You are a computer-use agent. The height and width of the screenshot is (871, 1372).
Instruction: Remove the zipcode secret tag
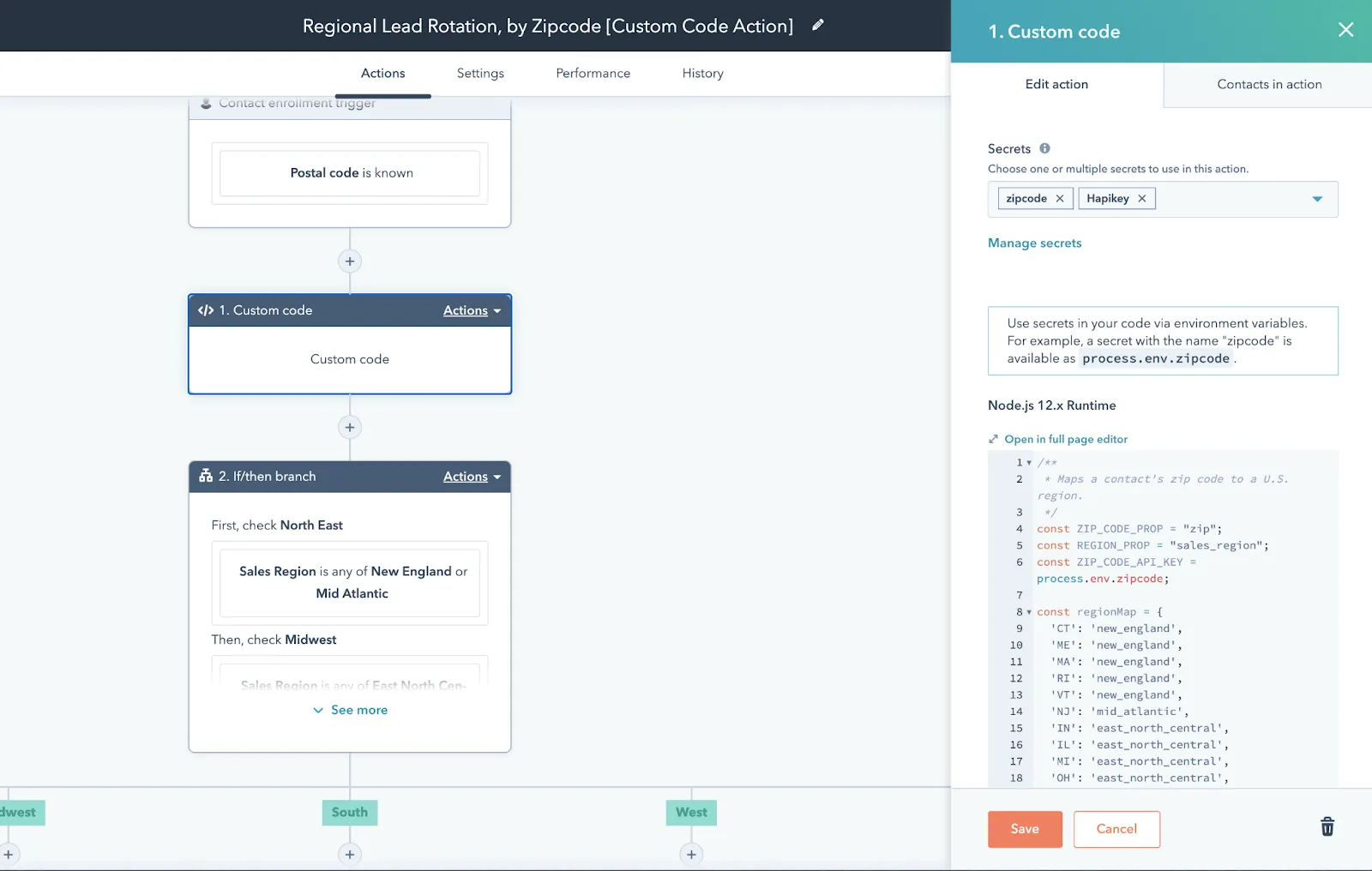click(1060, 199)
